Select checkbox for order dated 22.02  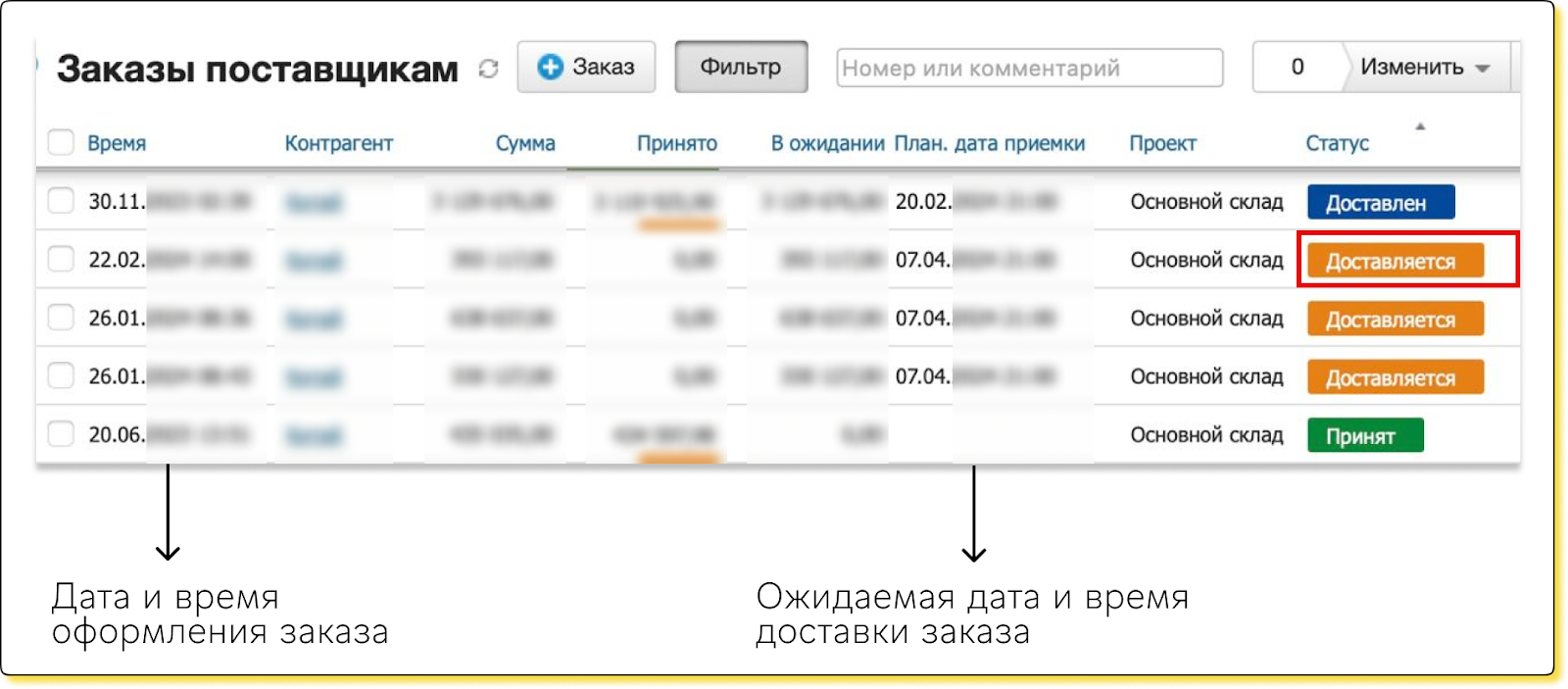coord(61,260)
